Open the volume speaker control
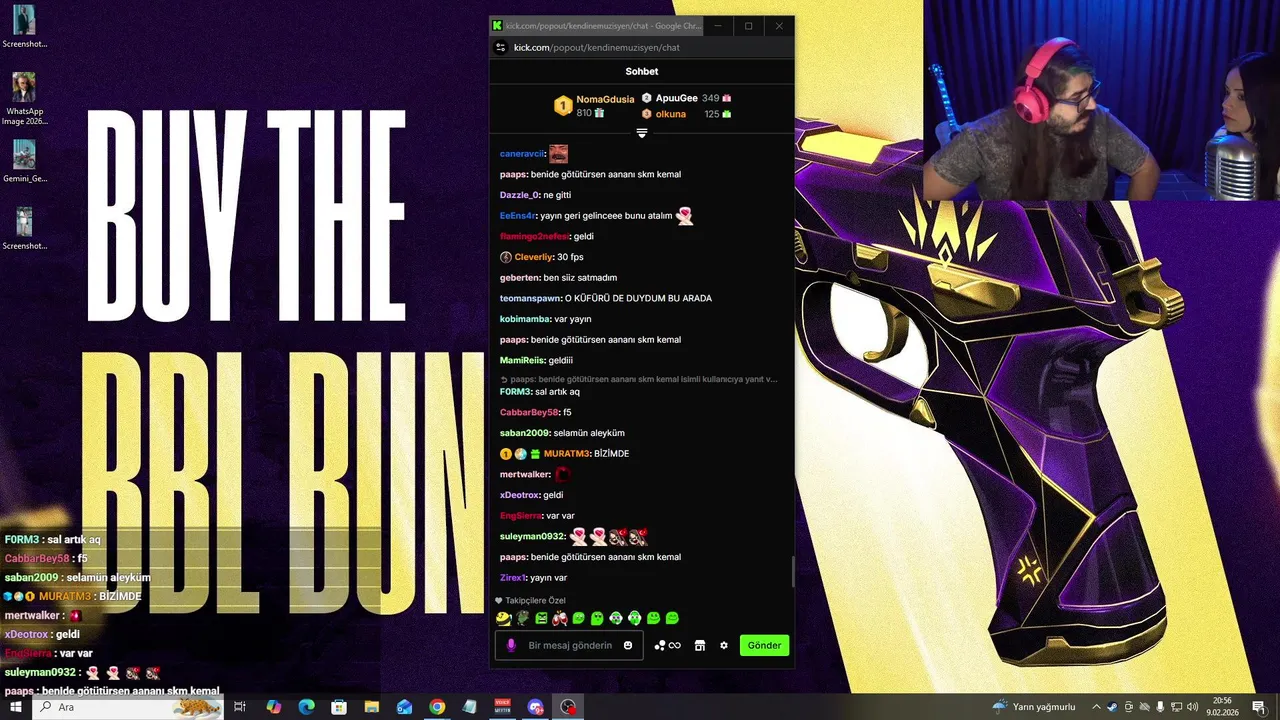This screenshot has width=1280, height=720. coord(1192,707)
